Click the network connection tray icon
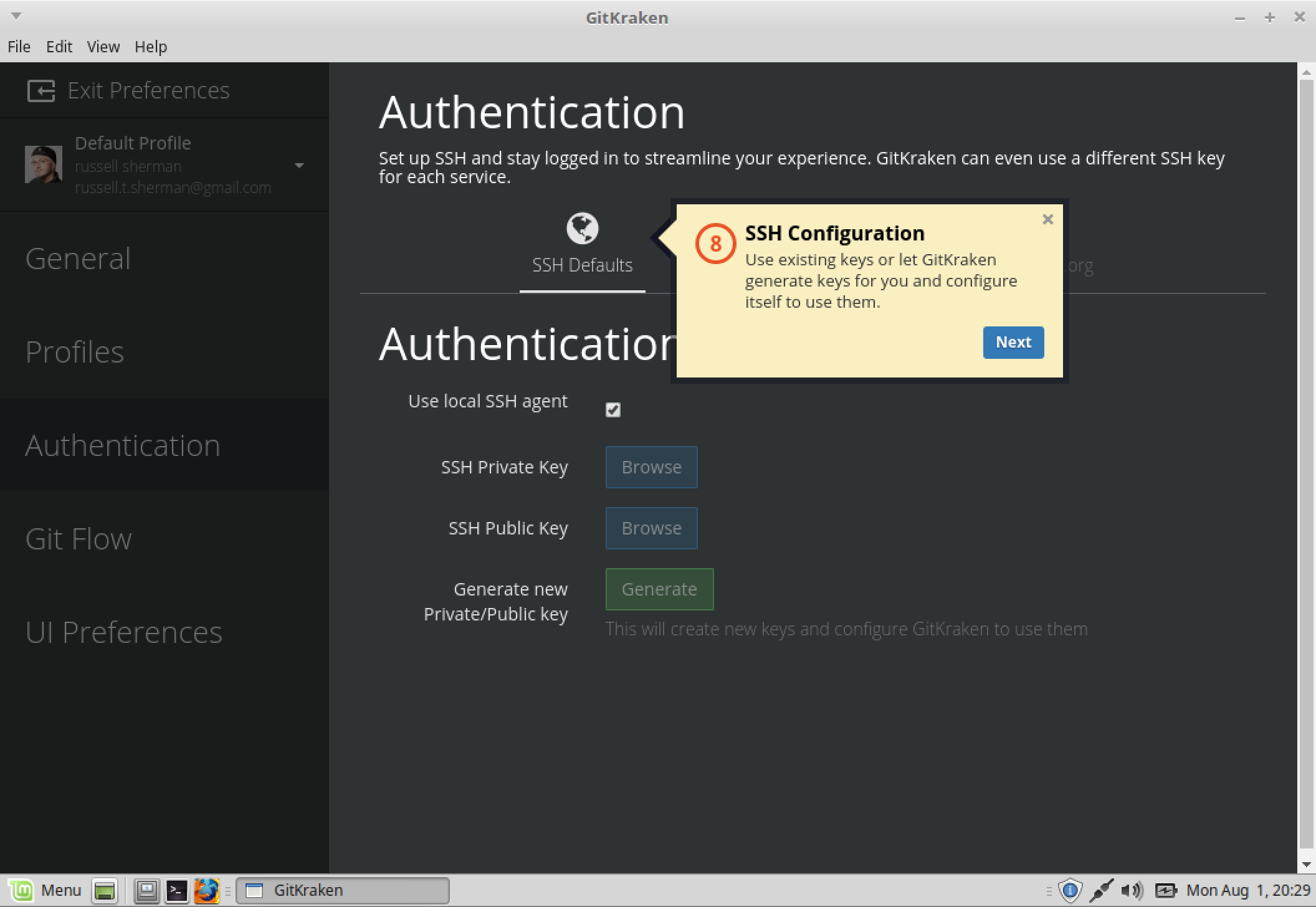This screenshot has height=907, width=1316. pos(1101,891)
